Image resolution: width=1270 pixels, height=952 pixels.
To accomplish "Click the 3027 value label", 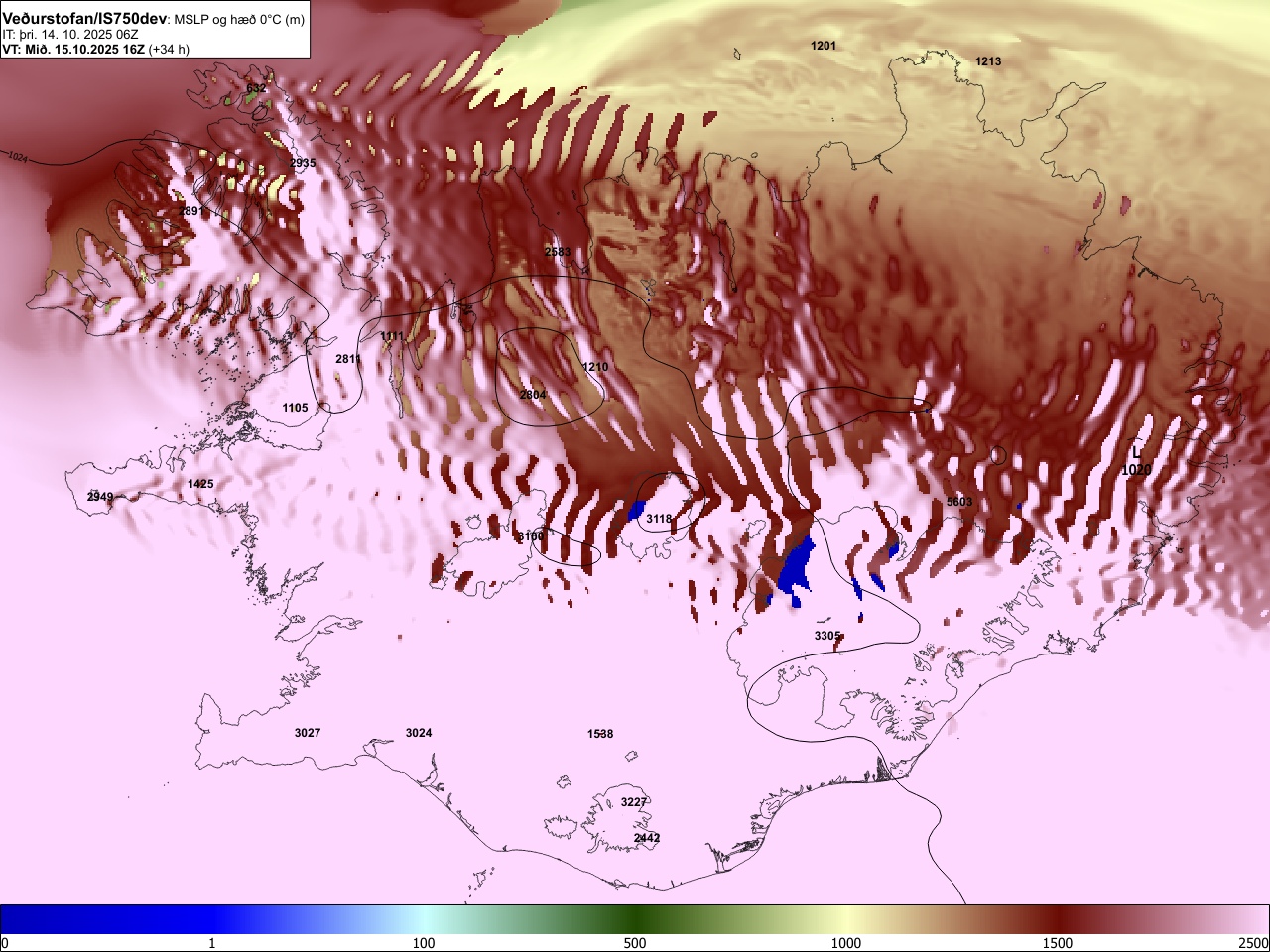I will [308, 733].
